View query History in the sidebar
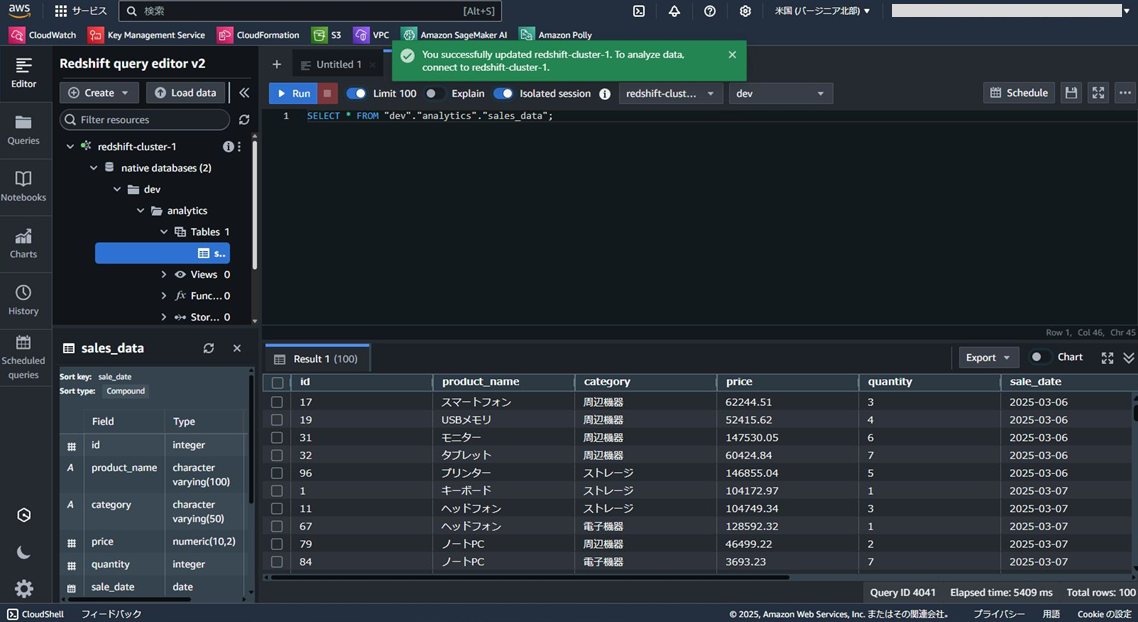Image resolution: width=1138 pixels, height=622 pixels. [x=24, y=298]
